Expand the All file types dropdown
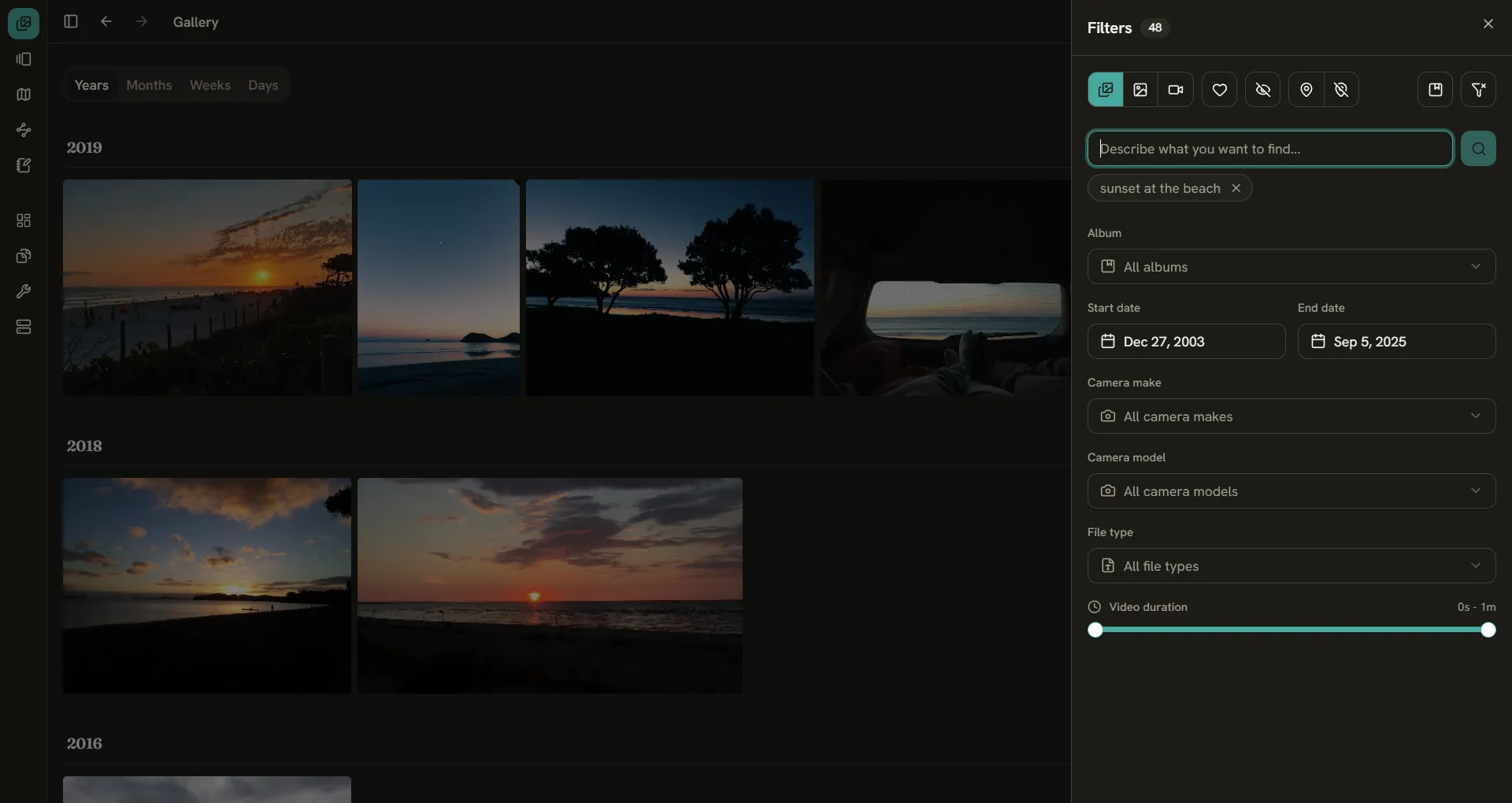This screenshot has height=803, width=1512. [x=1291, y=566]
